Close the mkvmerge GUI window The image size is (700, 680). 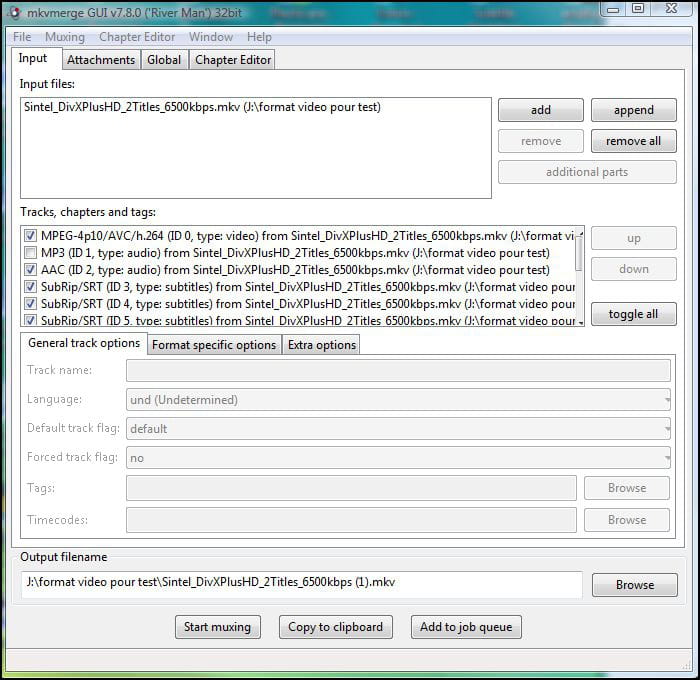tap(672, 8)
